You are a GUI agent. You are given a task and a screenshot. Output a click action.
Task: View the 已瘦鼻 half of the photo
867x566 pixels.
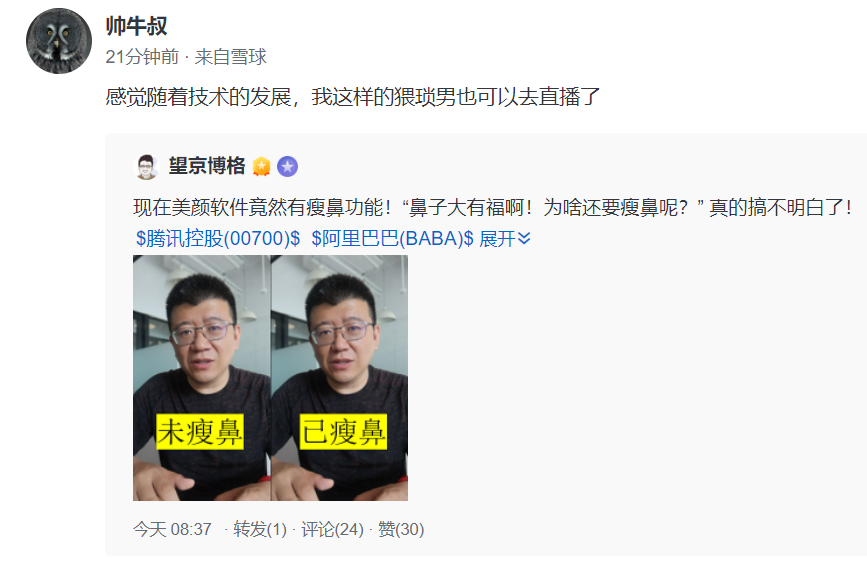pos(340,378)
